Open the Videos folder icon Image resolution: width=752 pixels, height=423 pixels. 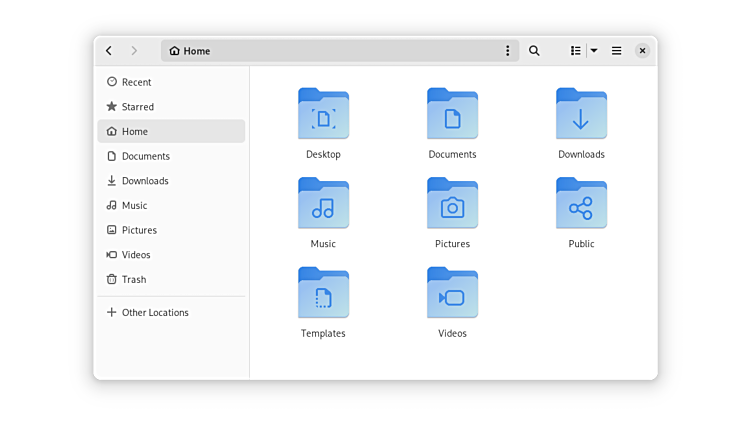(x=452, y=292)
